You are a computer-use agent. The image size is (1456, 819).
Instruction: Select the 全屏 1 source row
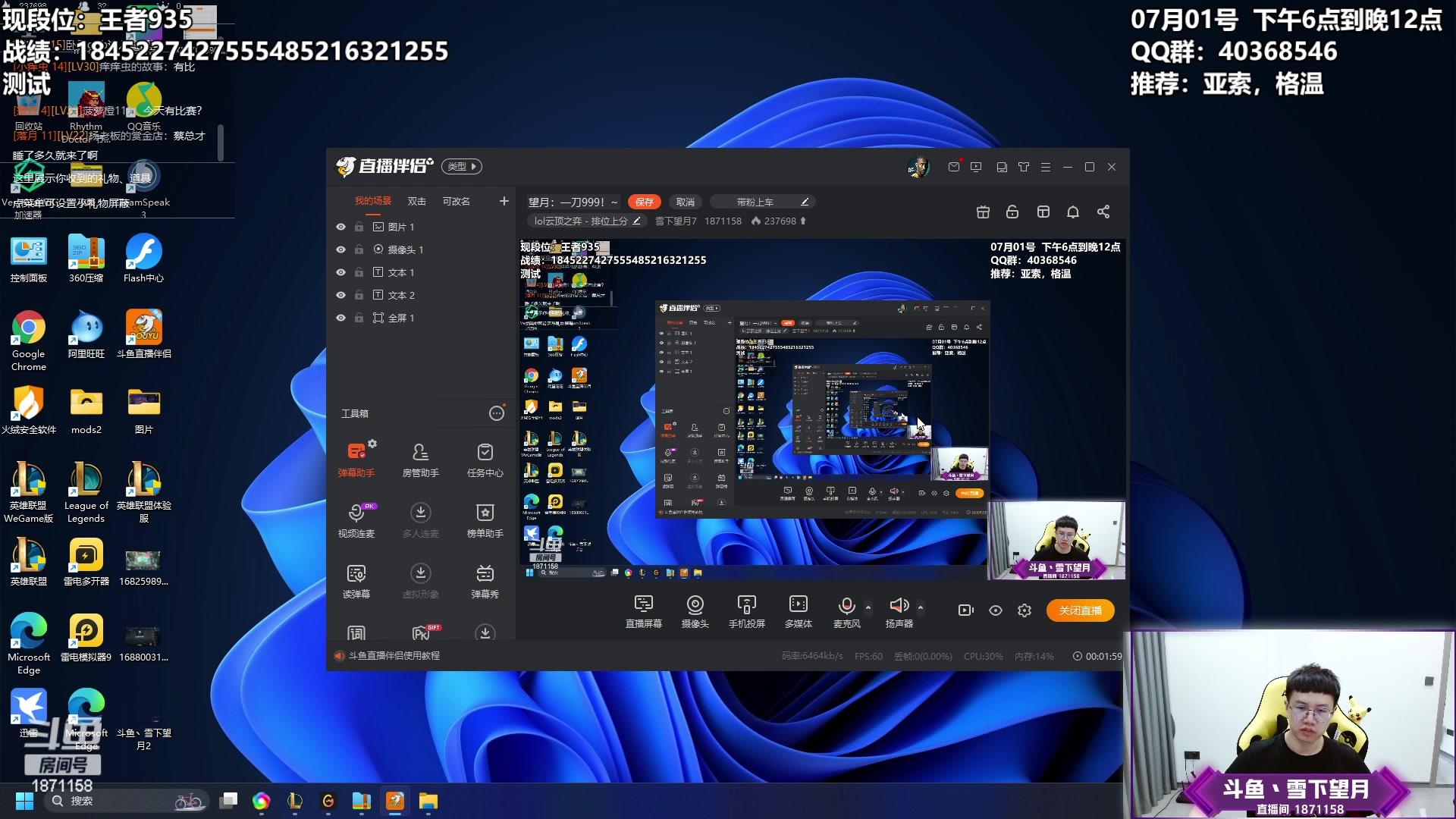[421, 318]
